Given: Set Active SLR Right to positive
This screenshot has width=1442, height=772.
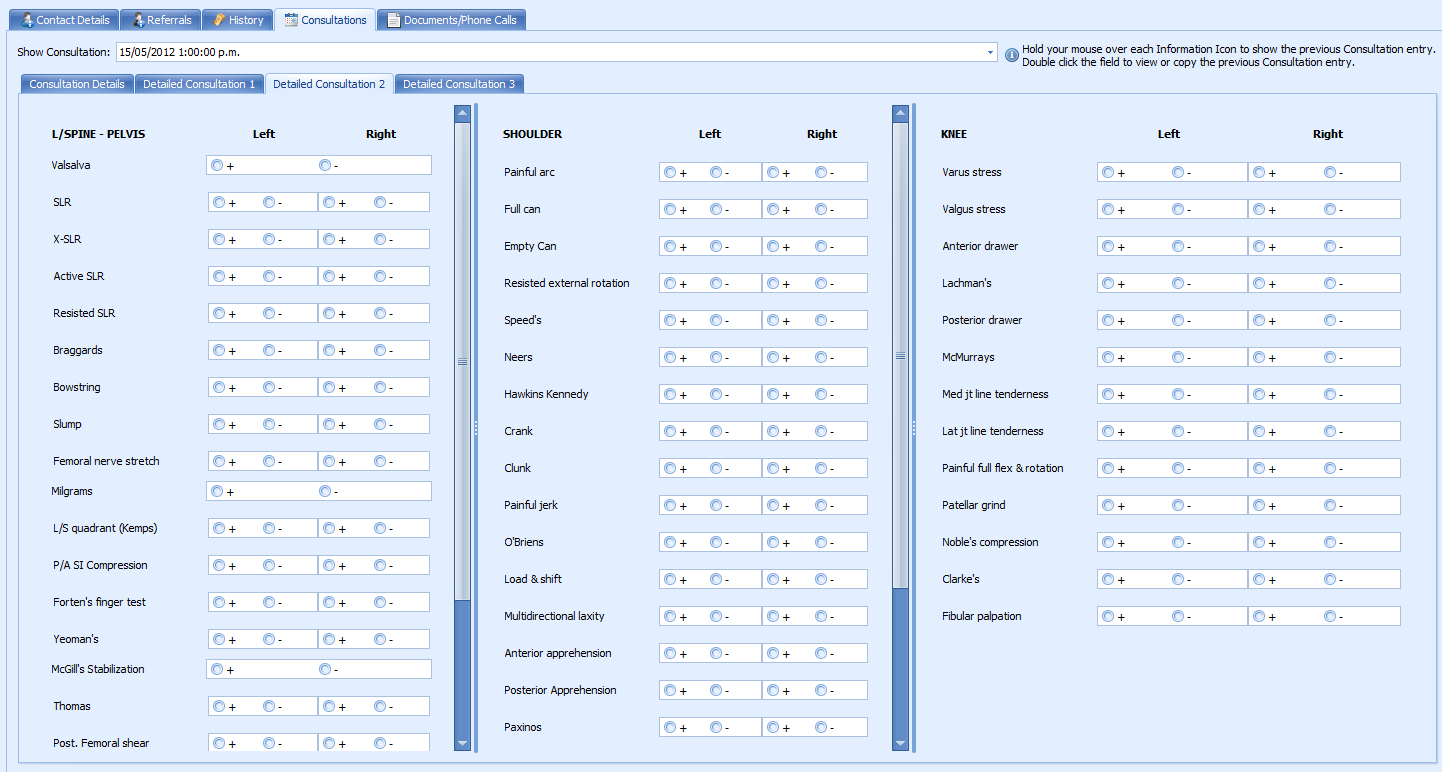Looking at the screenshot, I should click(x=329, y=276).
